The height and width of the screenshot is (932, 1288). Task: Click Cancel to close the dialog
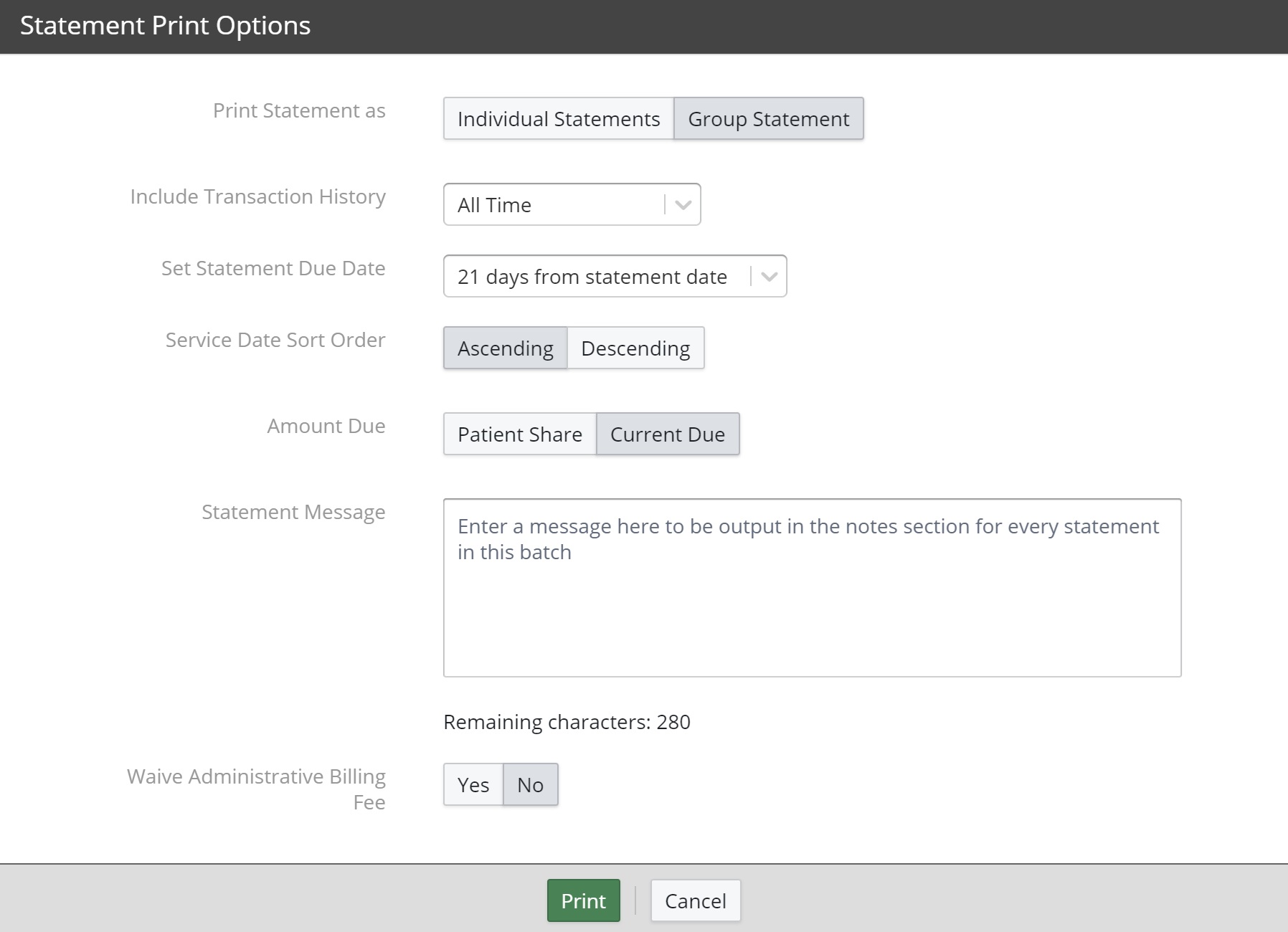coord(694,900)
